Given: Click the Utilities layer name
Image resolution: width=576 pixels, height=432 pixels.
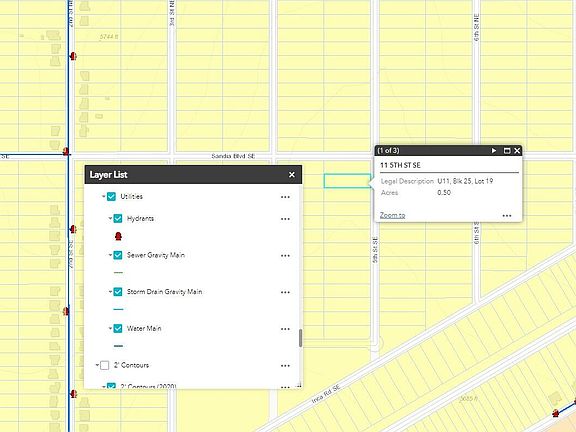Looking at the screenshot, I should [132, 197].
